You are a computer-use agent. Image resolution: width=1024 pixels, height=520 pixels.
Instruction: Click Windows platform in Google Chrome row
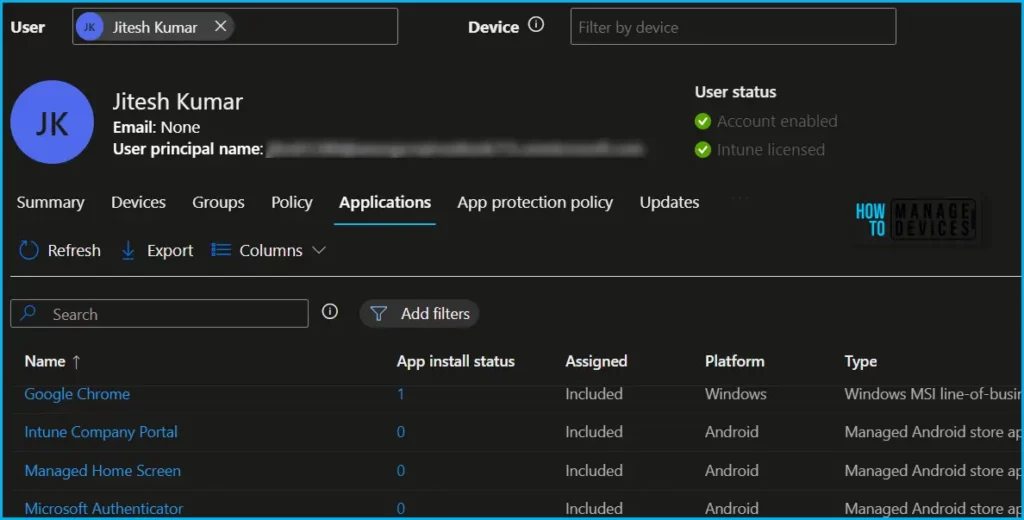click(x=735, y=394)
